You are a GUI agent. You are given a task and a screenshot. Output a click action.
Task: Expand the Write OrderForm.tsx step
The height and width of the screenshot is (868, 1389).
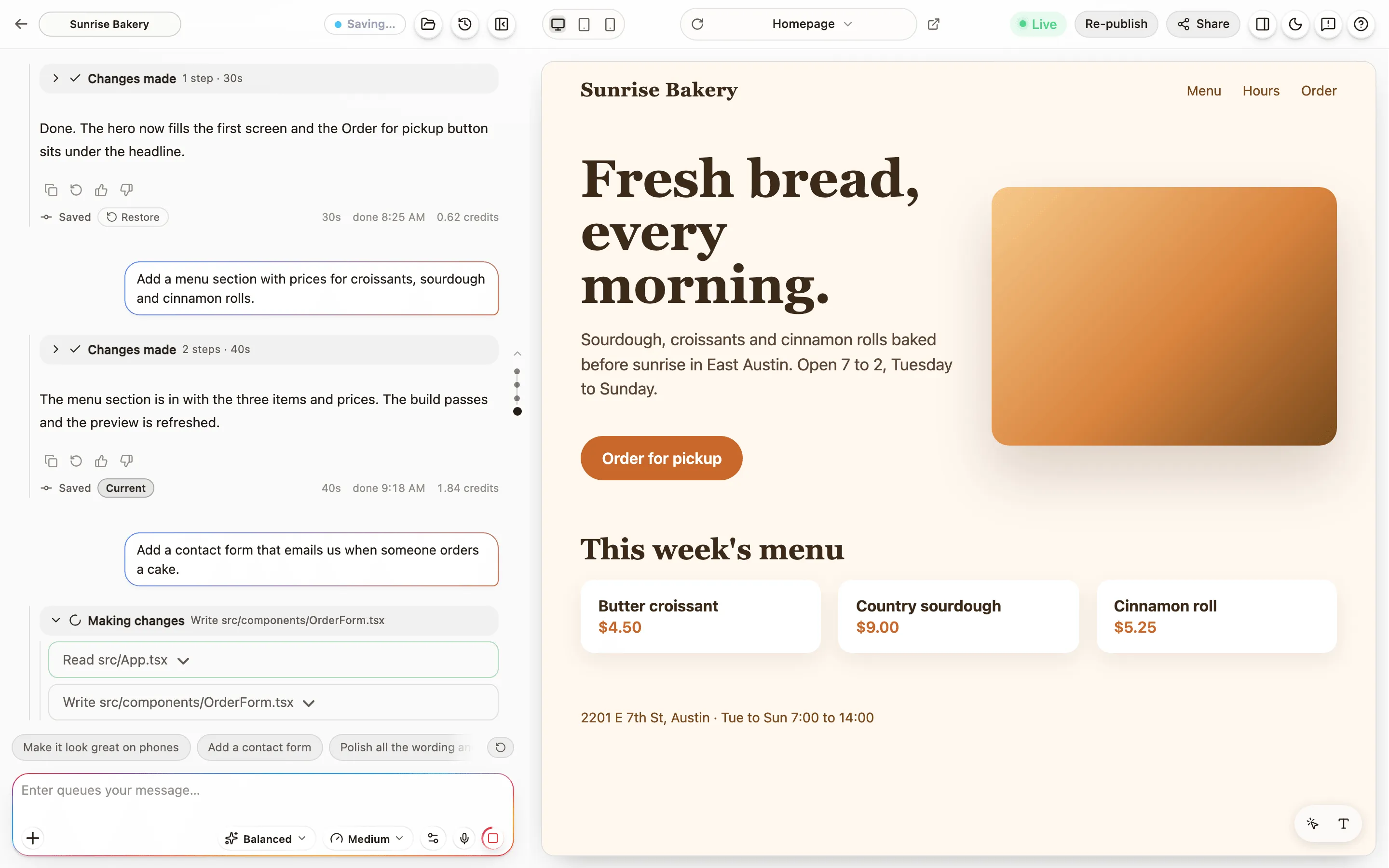click(x=273, y=702)
